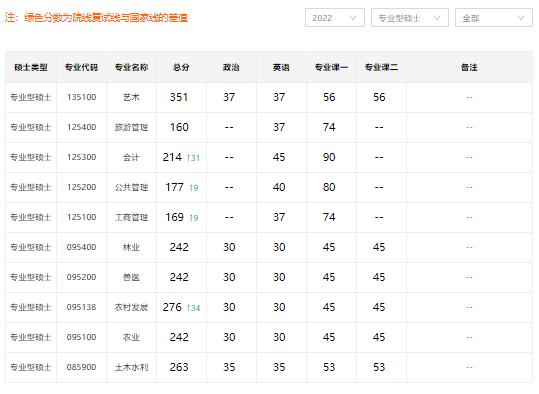Select major code 125200
539x394 pixels.
[x=81, y=187]
